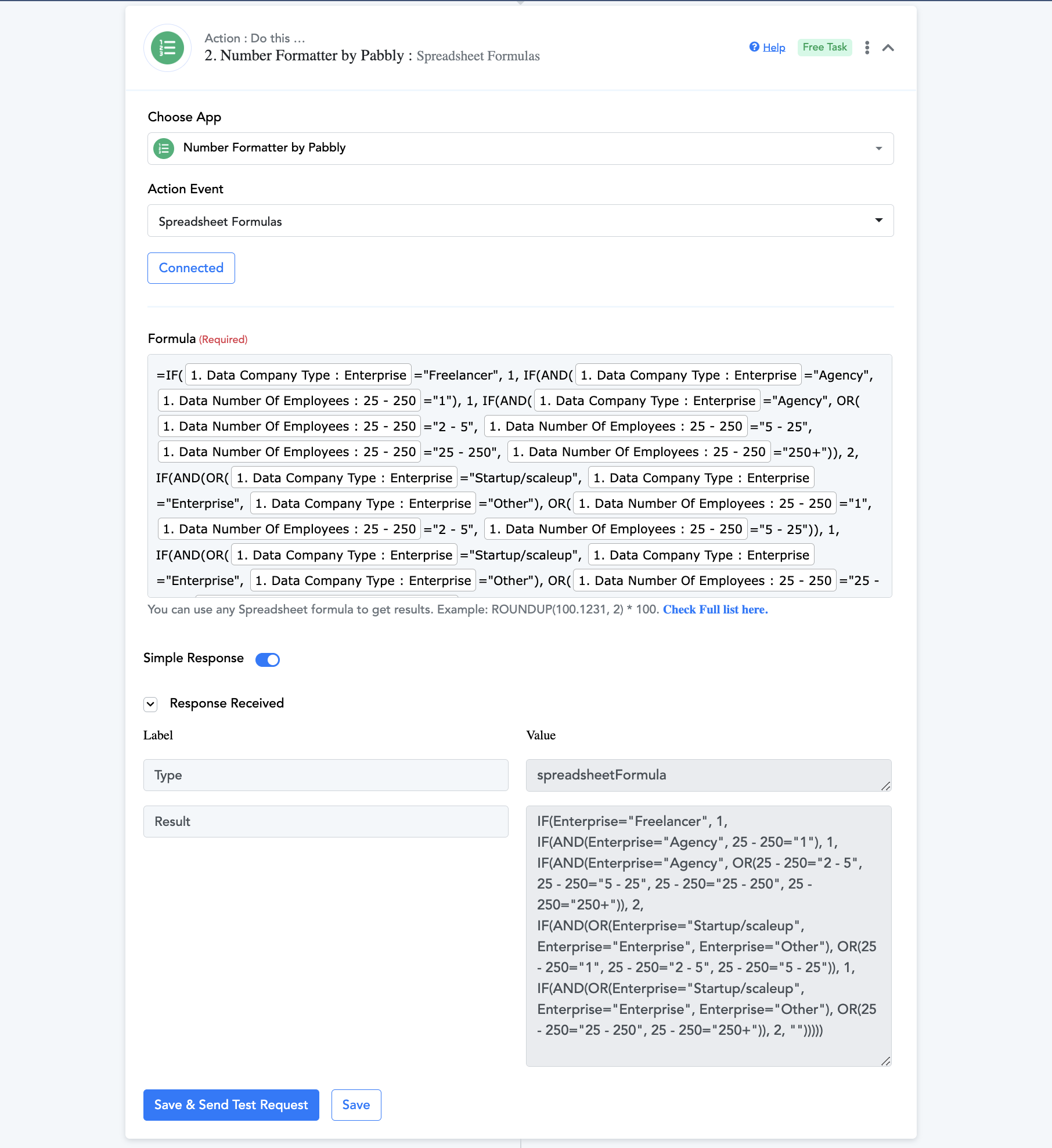Collapse the action step with the chevron

pyautogui.click(x=888, y=48)
